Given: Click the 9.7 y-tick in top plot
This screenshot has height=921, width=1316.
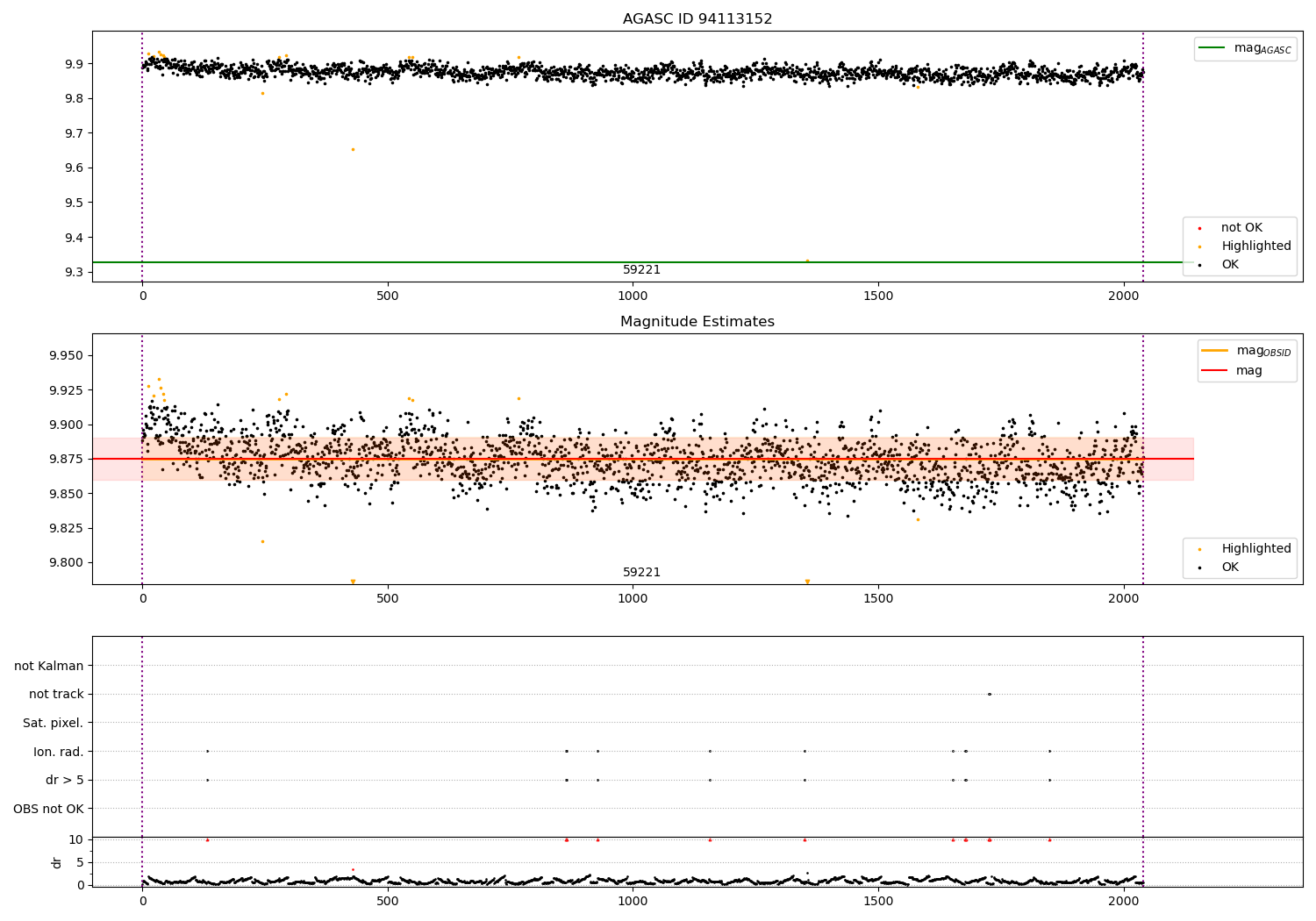Looking at the screenshot, I should (x=73, y=133).
